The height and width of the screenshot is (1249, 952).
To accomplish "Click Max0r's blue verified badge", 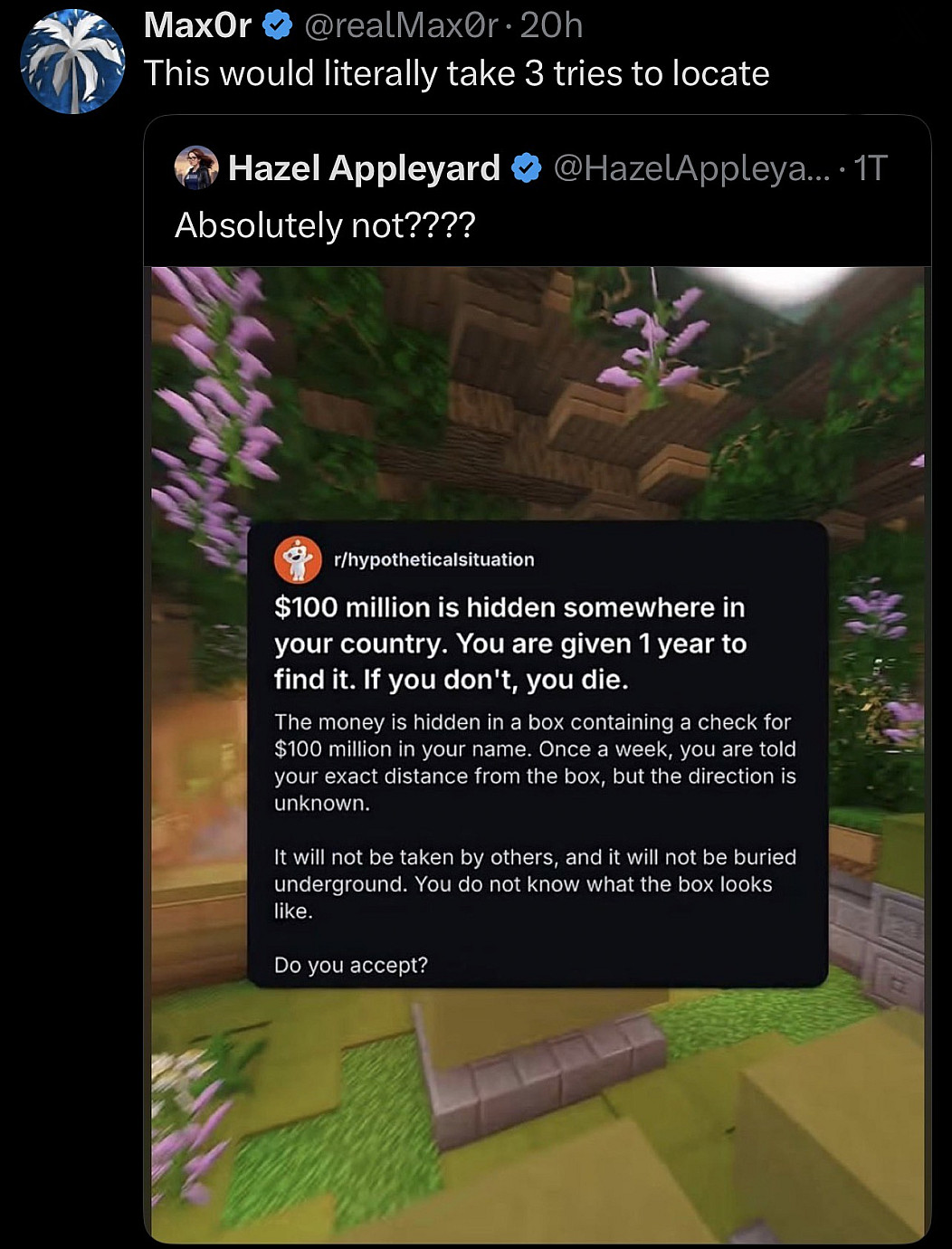I will point(277,25).
